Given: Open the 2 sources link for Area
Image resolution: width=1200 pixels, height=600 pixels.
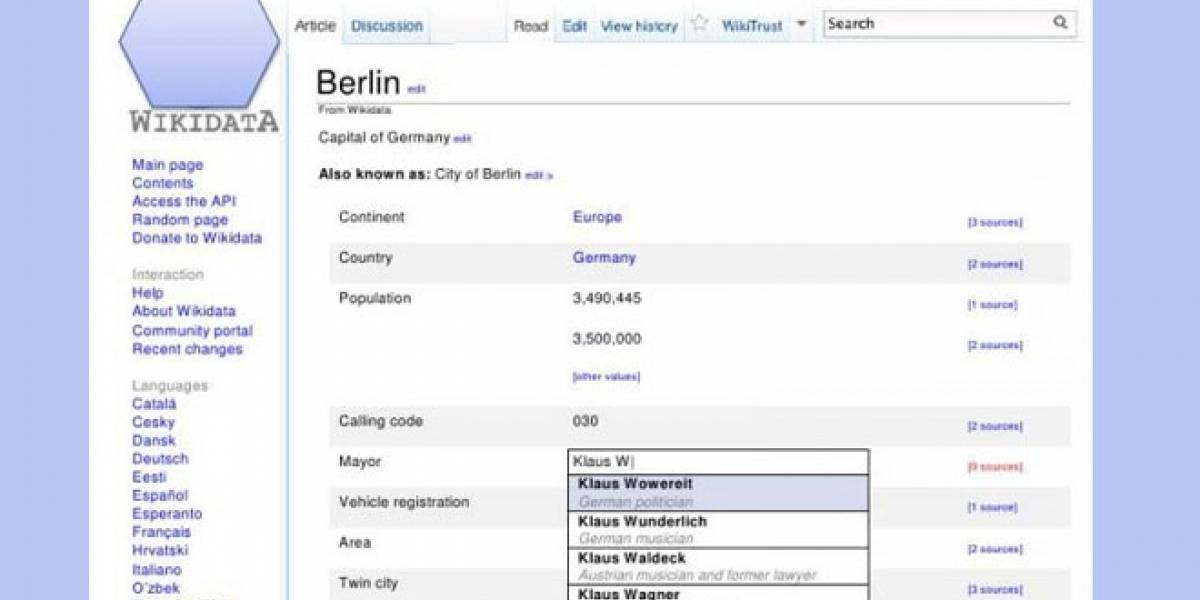Looking at the screenshot, I should (x=995, y=549).
